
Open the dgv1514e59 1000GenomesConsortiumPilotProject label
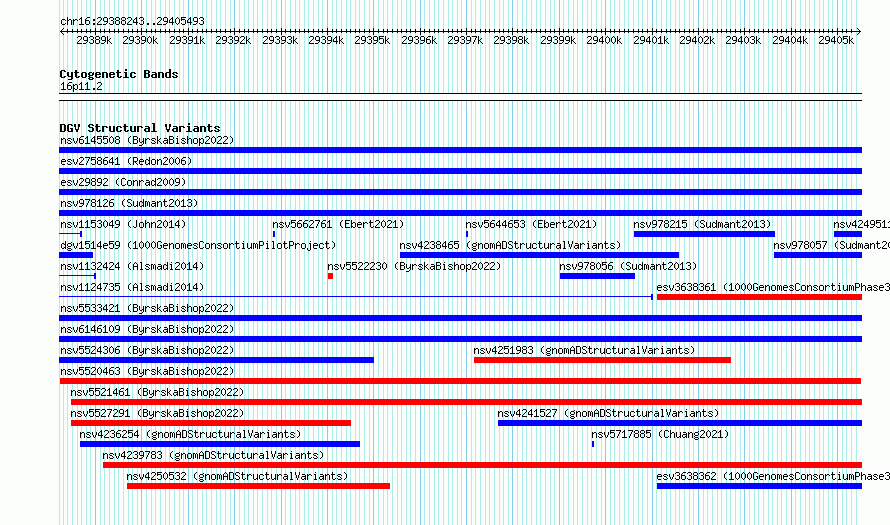tap(198, 245)
